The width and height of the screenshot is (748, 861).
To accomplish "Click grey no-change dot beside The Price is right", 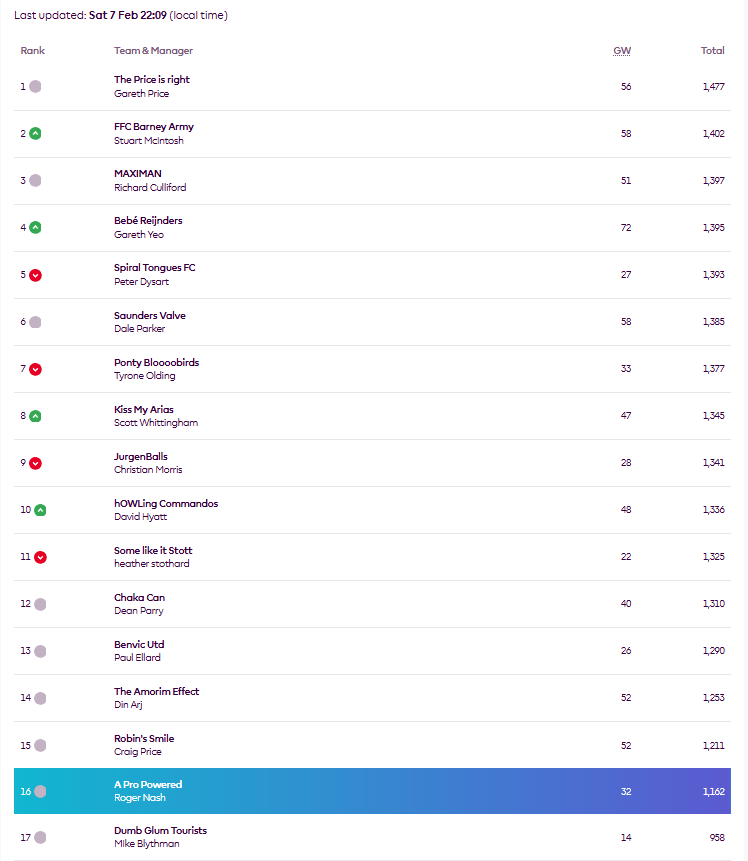I will pos(35,87).
